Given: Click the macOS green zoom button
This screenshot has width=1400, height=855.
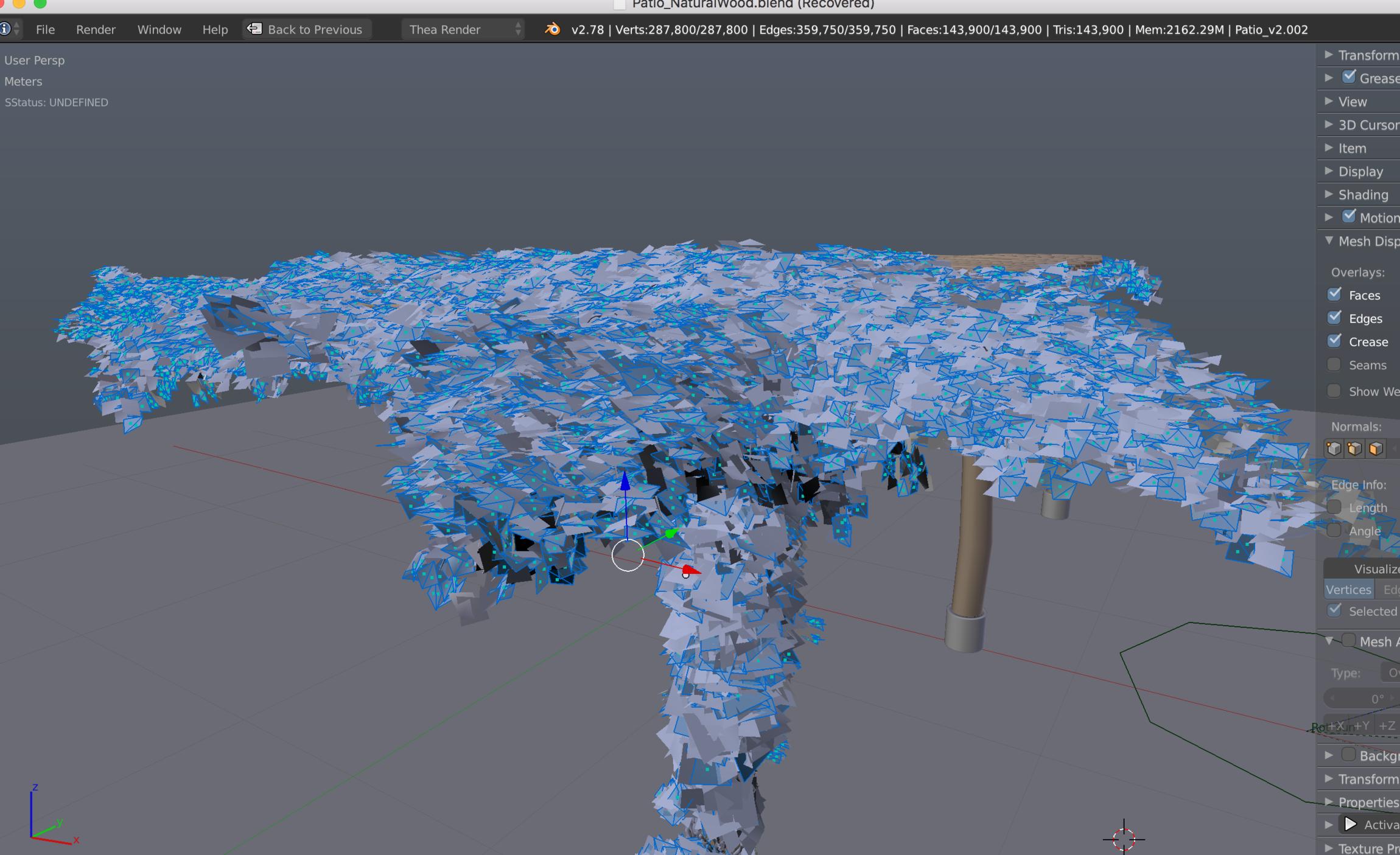Looking at the screenshot, I should pyautogui.click(x=40, y=3).
